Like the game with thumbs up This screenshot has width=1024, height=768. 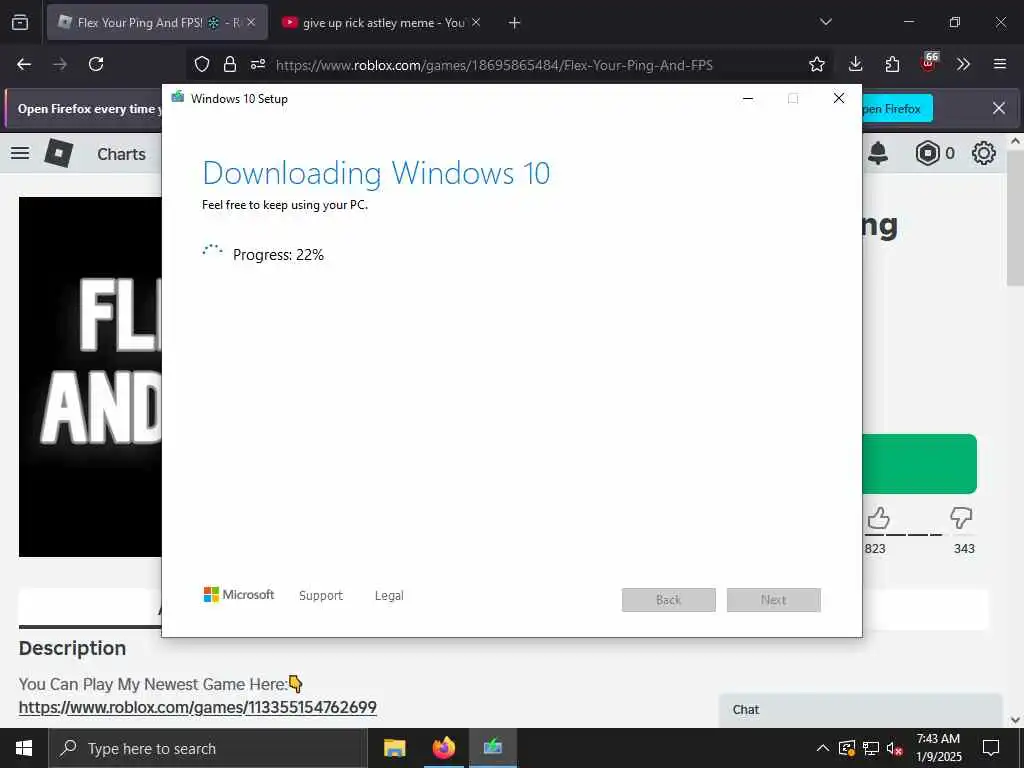click(879, 519)
